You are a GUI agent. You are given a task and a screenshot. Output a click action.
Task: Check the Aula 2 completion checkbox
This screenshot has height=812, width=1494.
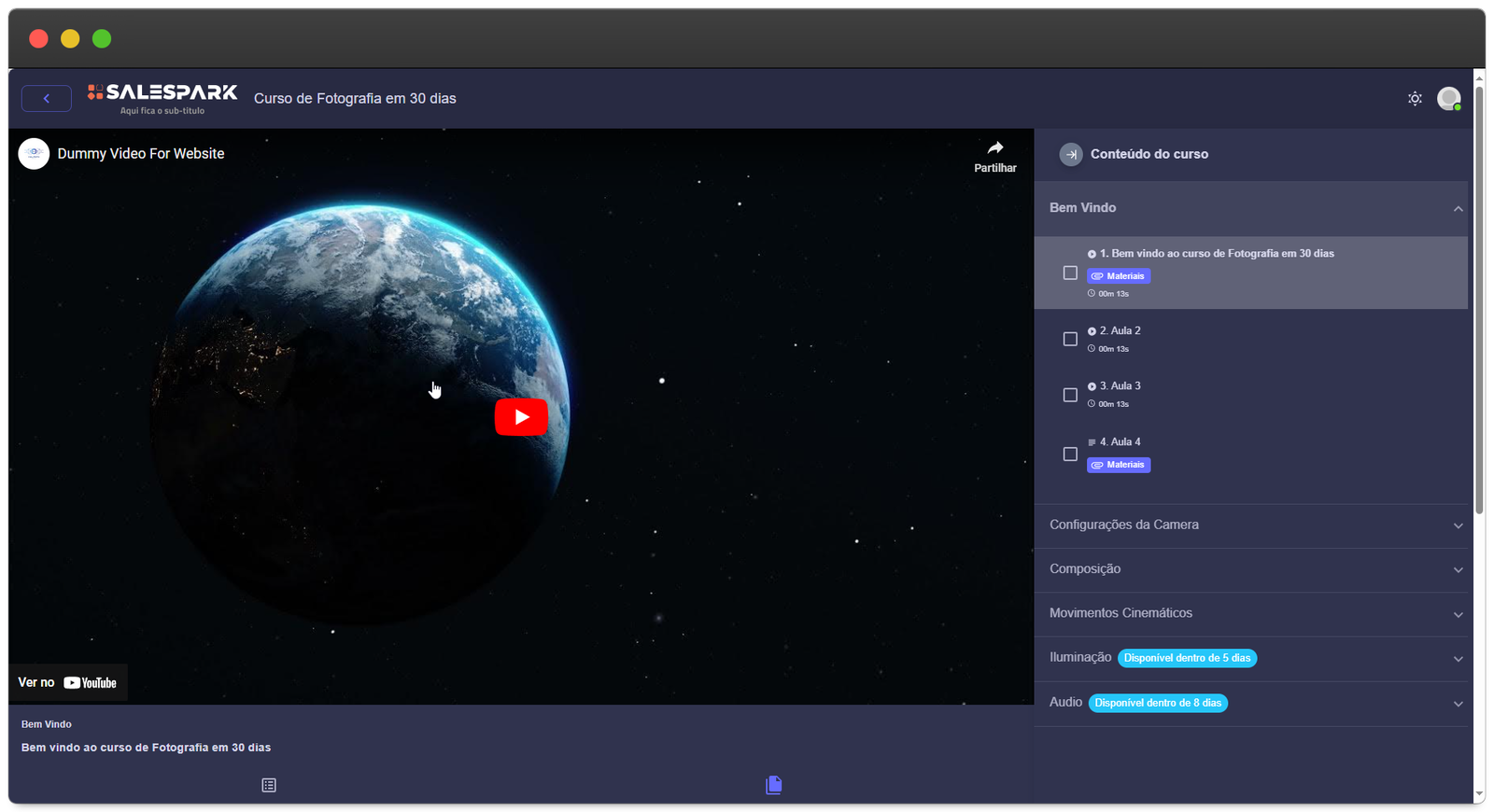(1070, 340)
